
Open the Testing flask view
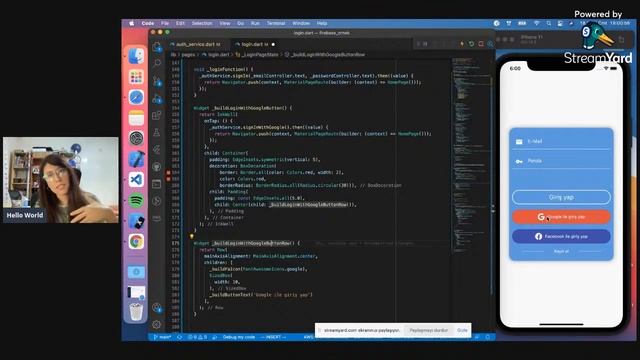pos(157,132)
